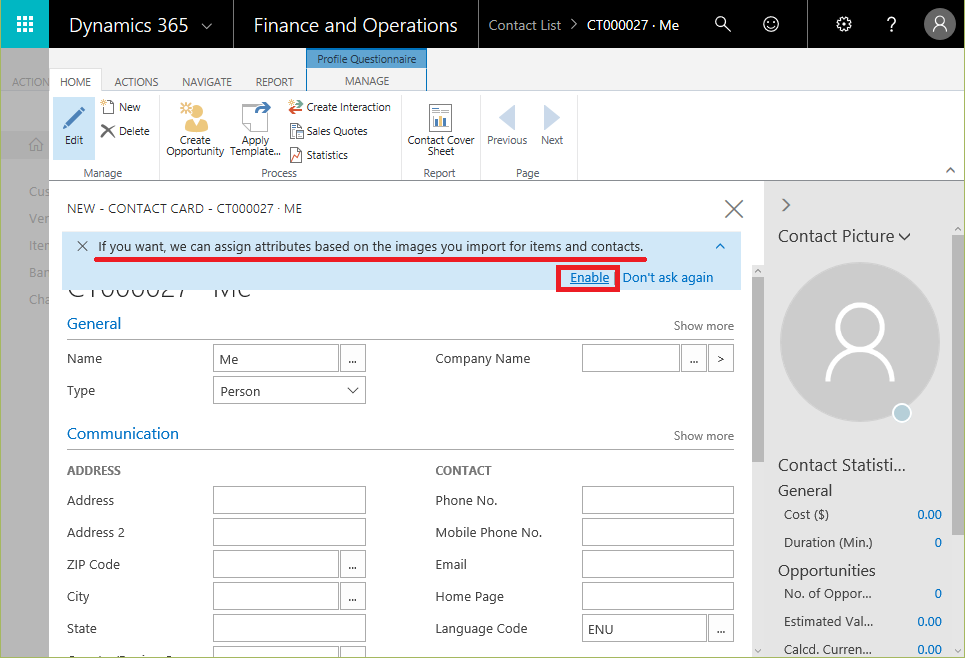The image size is (965, 658).
Task: Click the contact picture placeholder
Action: [860, 342]
